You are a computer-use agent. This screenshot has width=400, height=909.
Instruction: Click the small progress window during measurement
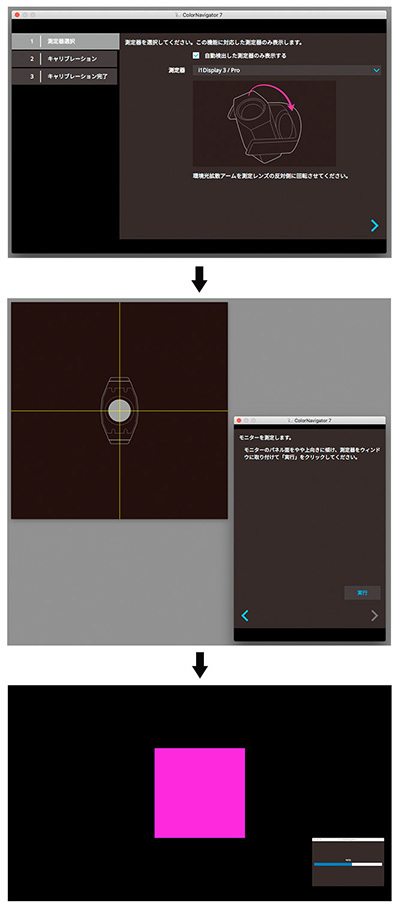pos(348,861)
